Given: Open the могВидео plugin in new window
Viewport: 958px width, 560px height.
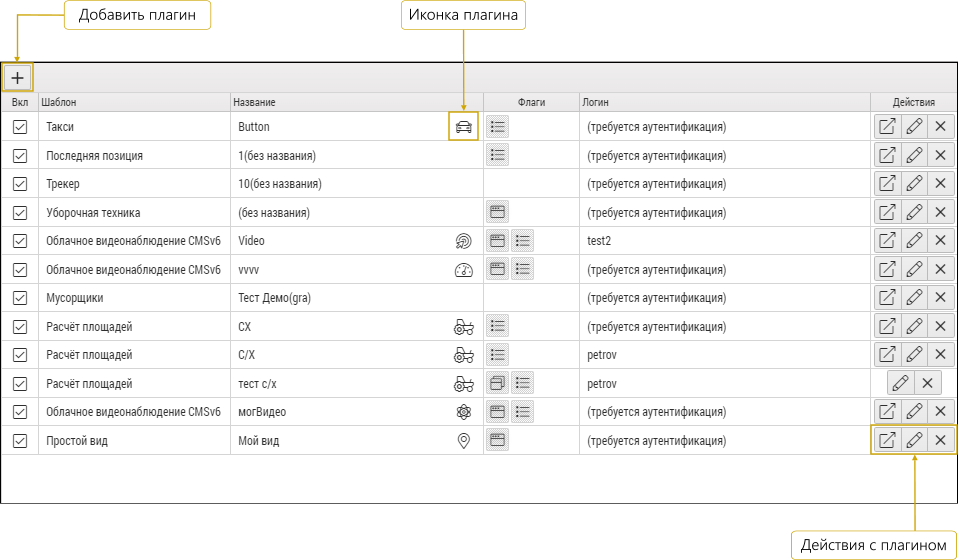Looking at the screenshot, I should coord(887,412).
